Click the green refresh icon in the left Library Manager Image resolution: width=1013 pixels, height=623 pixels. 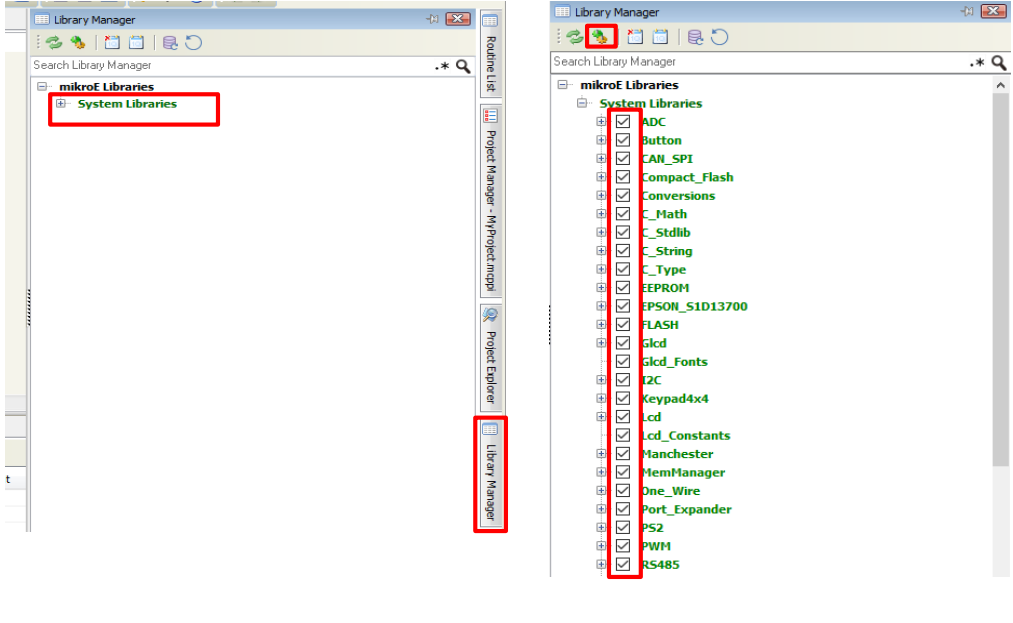pyautogui.click(x=53, y=42)
